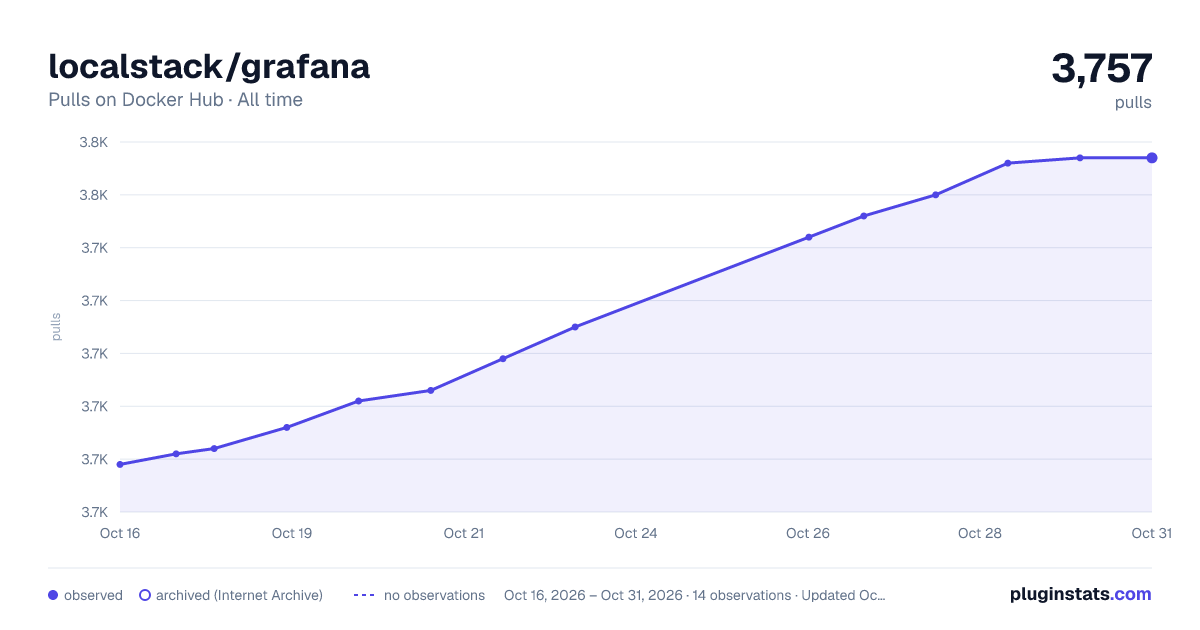Click the Oct 28 x-axis label
1200x630 pixels.
[980, 533]
